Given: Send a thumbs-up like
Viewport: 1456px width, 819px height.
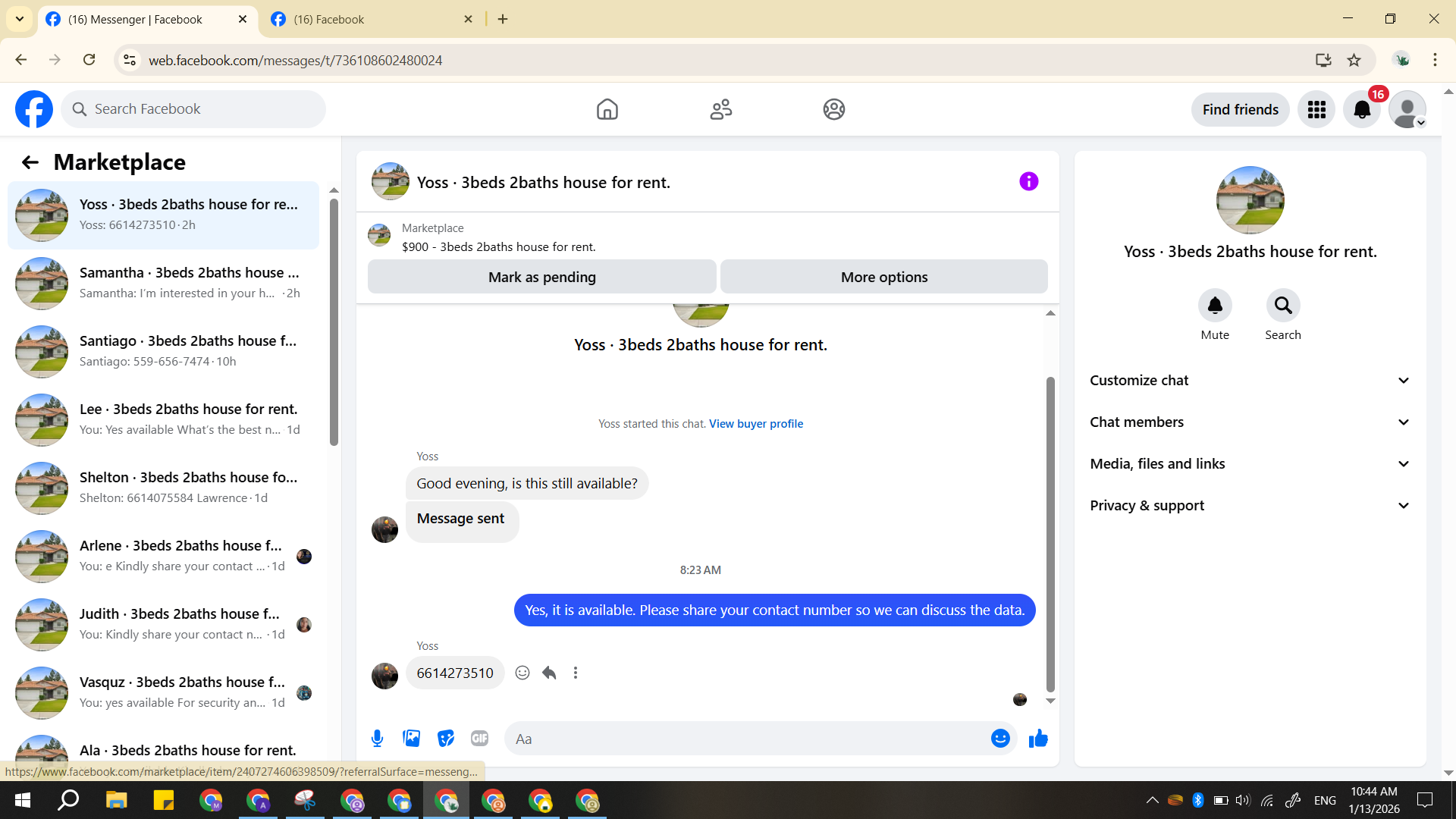Looking at the screenshot, I should coord(1038,739).
